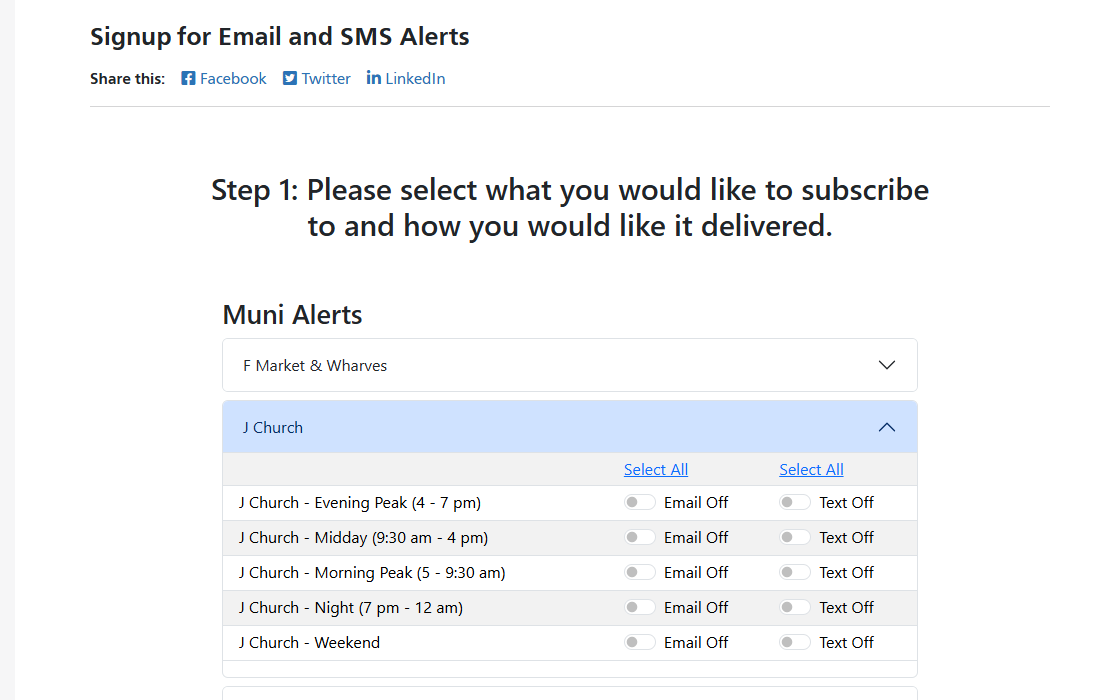Click the 'Muni Alerts' heading
This screenshot has width=1107, height=700.
(x=292, y=315)
